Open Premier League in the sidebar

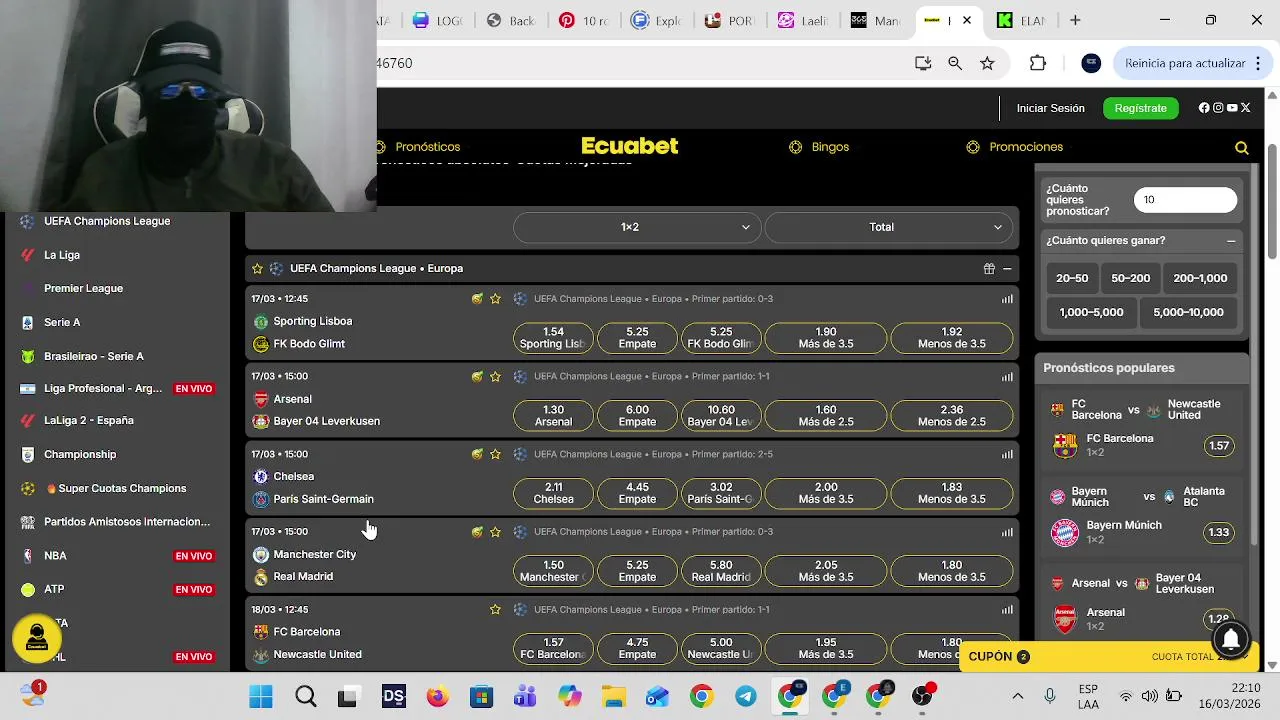[83, 288]
